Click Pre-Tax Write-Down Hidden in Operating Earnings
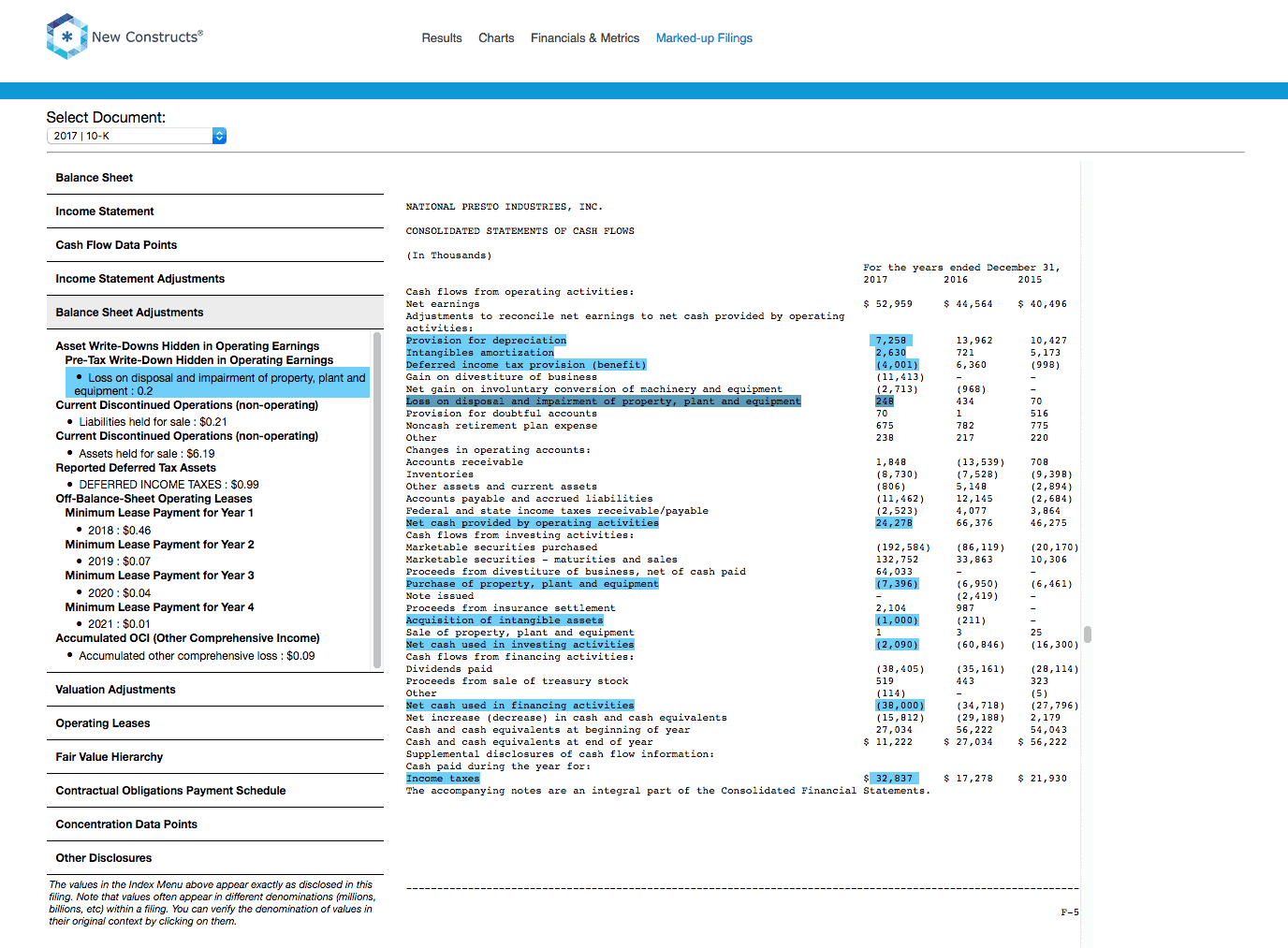 [199, 360]
